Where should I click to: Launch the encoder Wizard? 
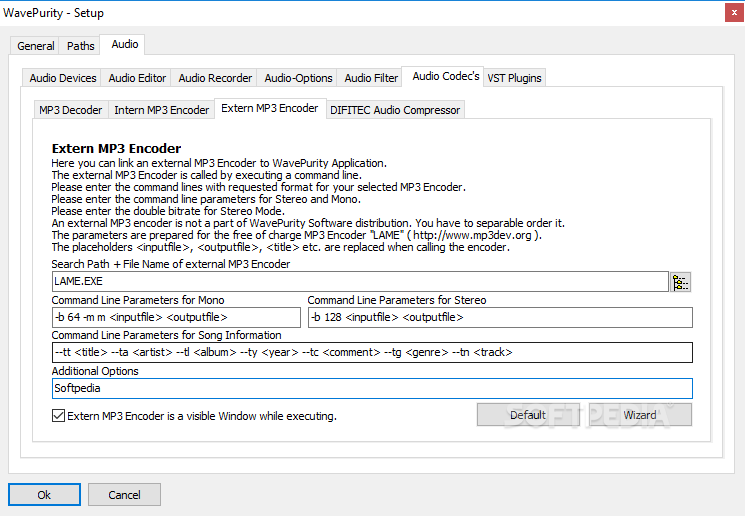[640, 415]
